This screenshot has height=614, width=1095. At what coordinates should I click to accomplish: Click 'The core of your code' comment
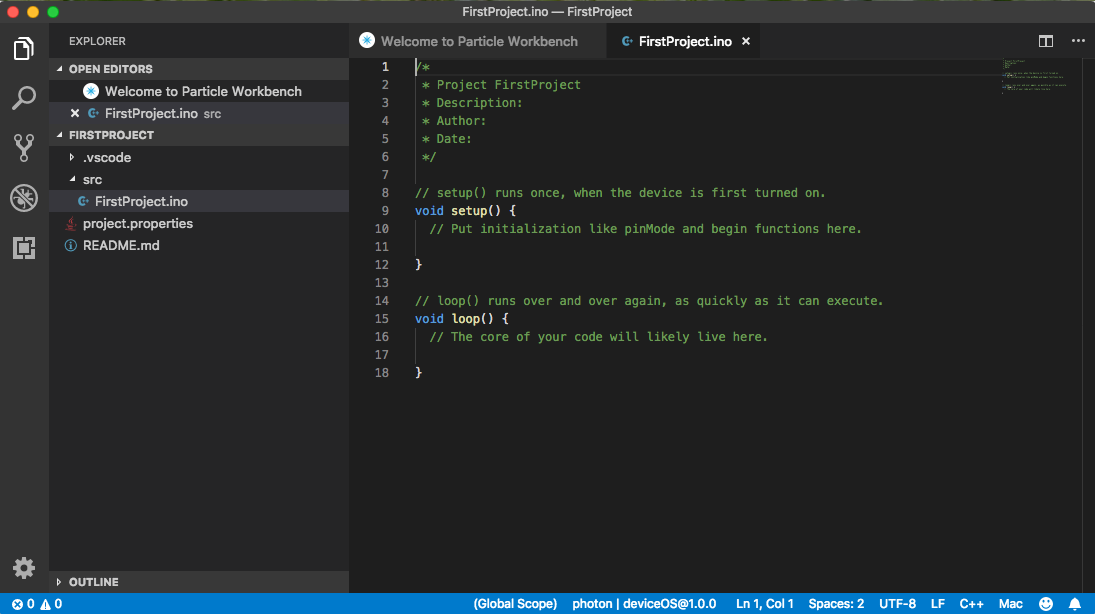598,337
